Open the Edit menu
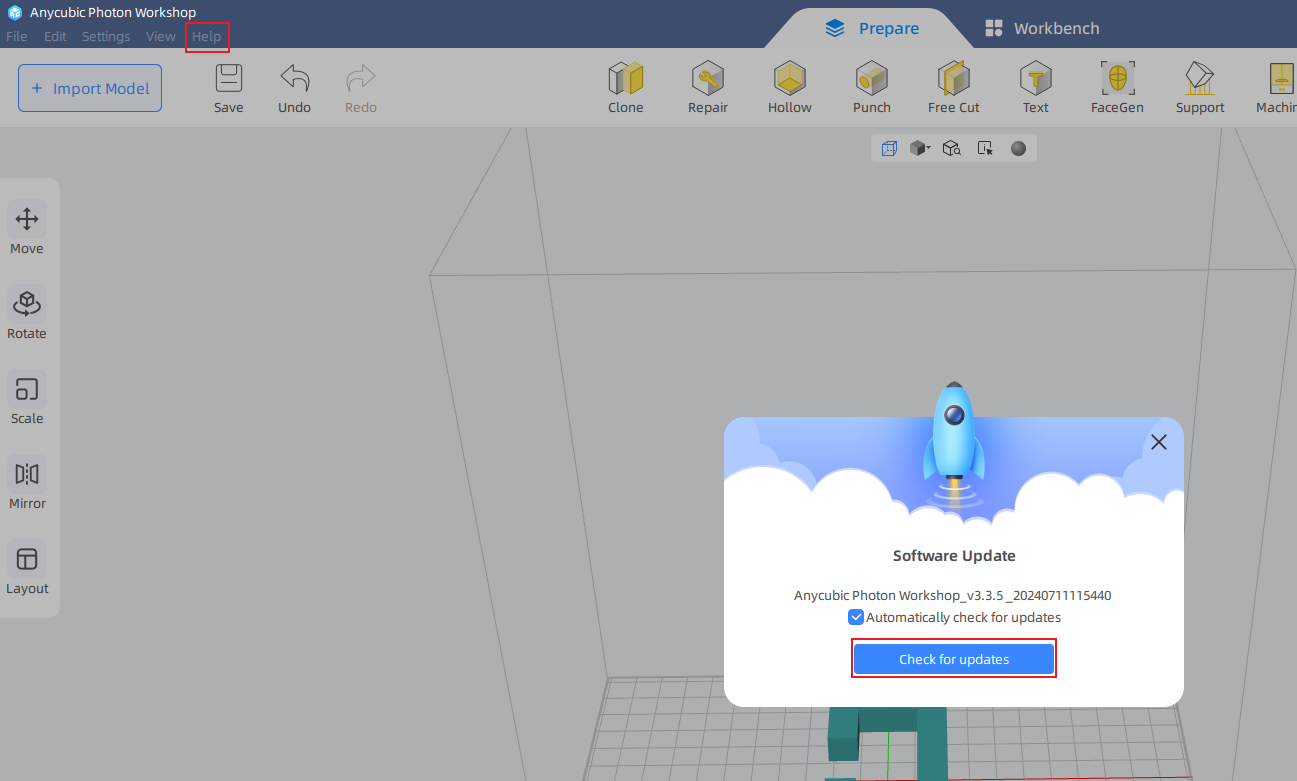This screenshot has height=781, width=1297. coord(55,36)
